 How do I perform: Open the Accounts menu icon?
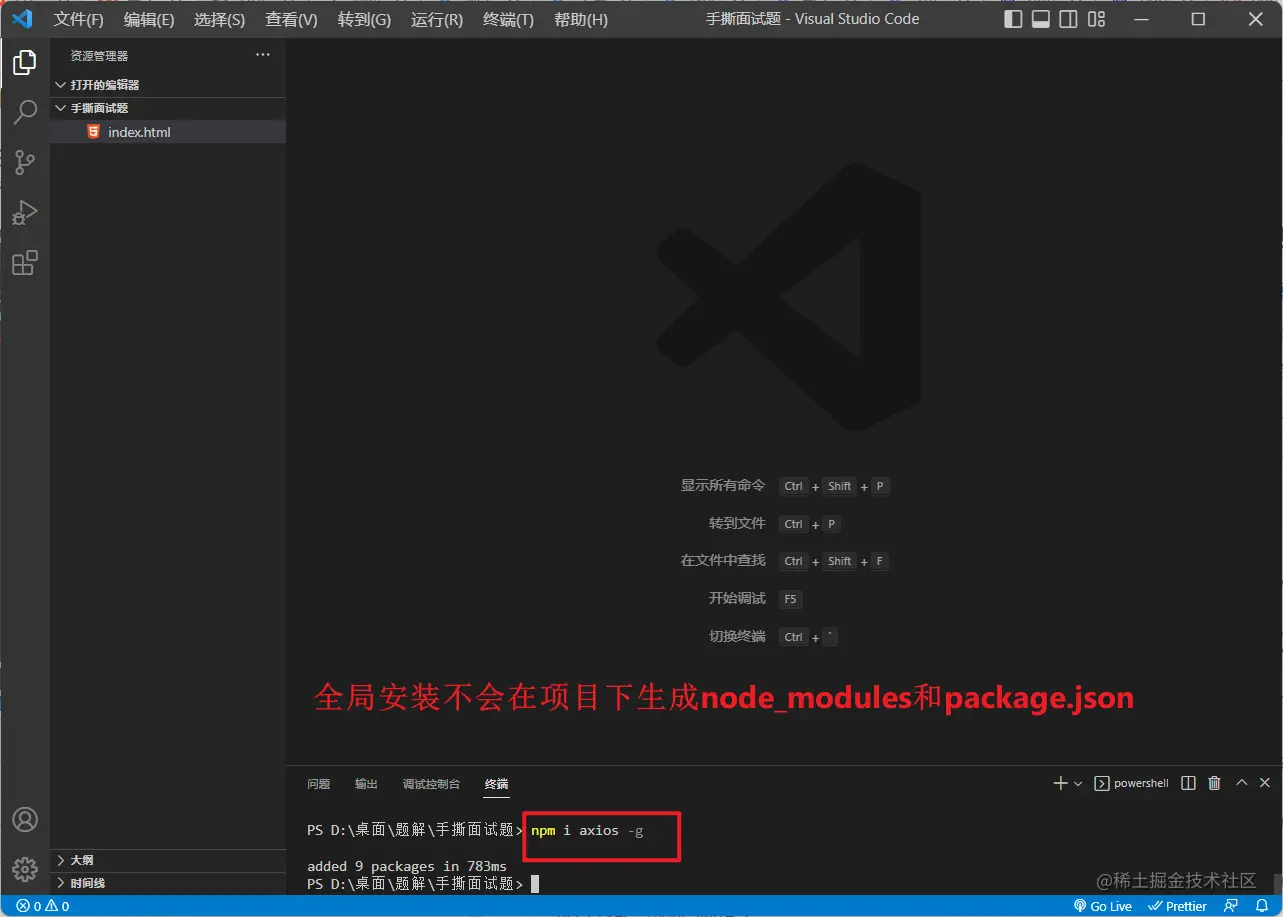24,820
